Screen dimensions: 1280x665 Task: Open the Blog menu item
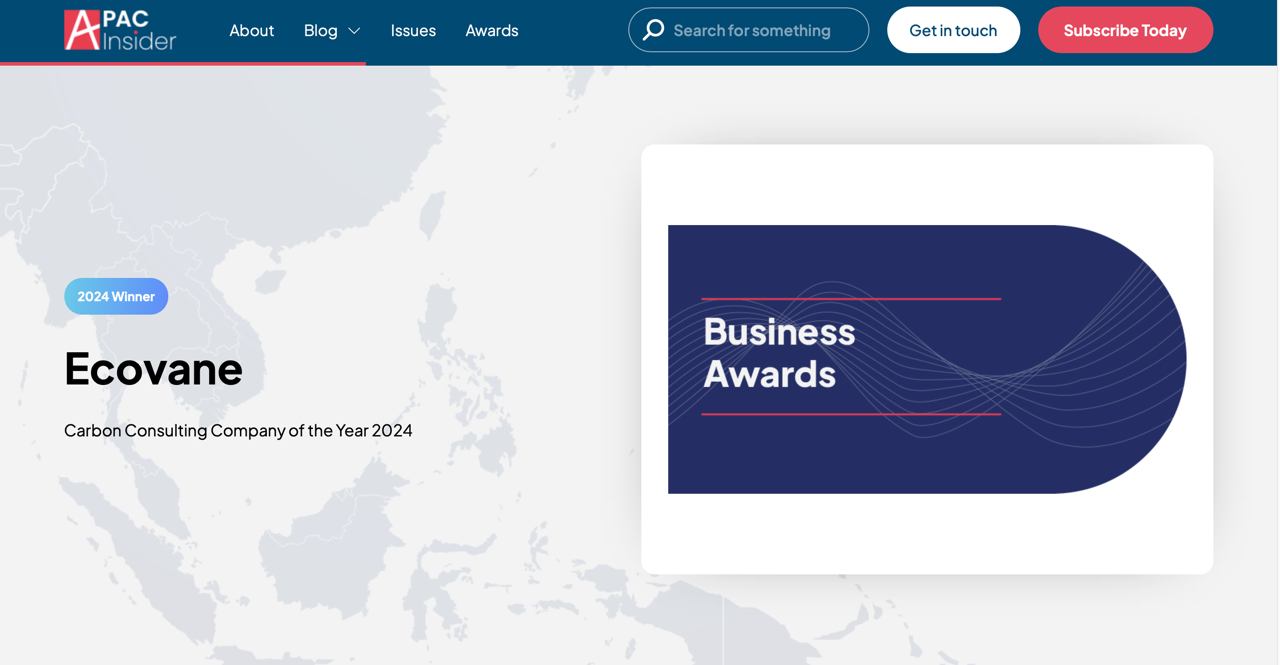(x=320, y=30)
